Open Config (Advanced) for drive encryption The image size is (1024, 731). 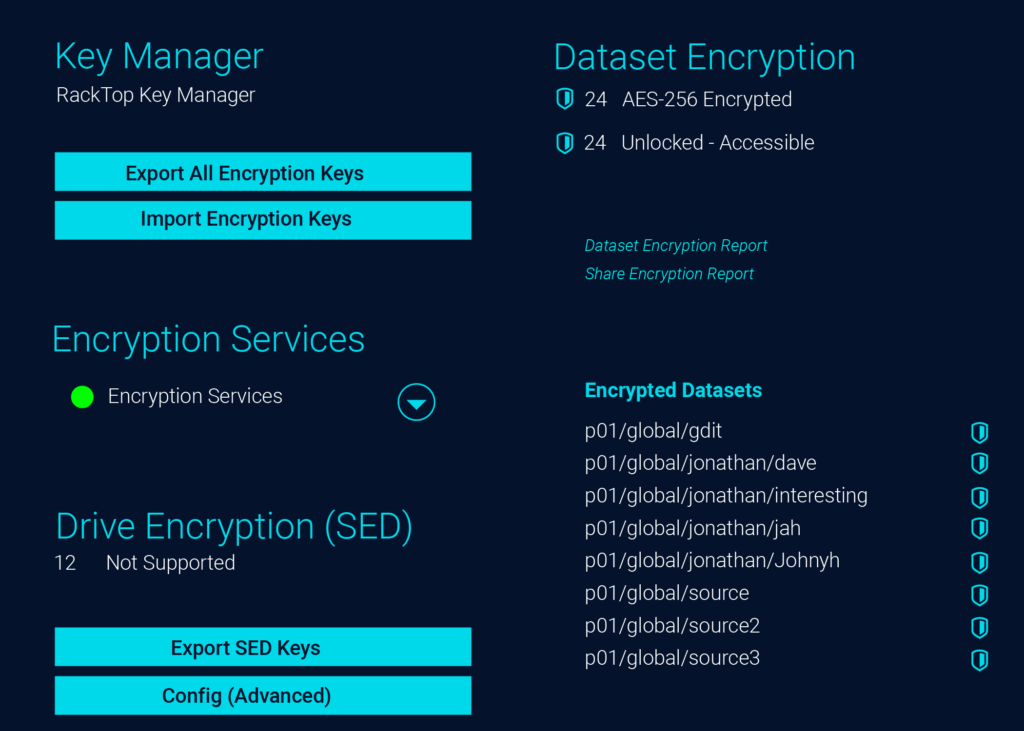[262, 696]
